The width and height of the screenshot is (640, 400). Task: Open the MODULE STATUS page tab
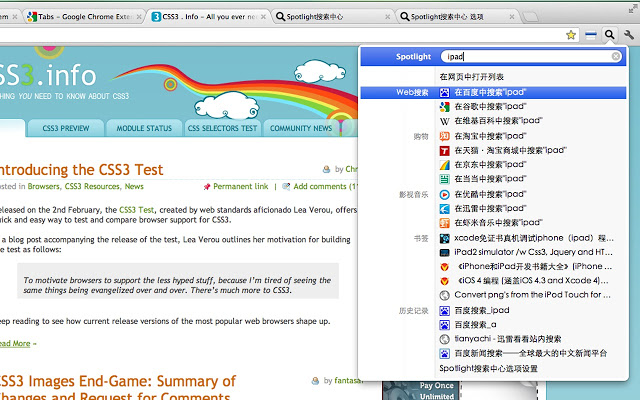point(144,128)
